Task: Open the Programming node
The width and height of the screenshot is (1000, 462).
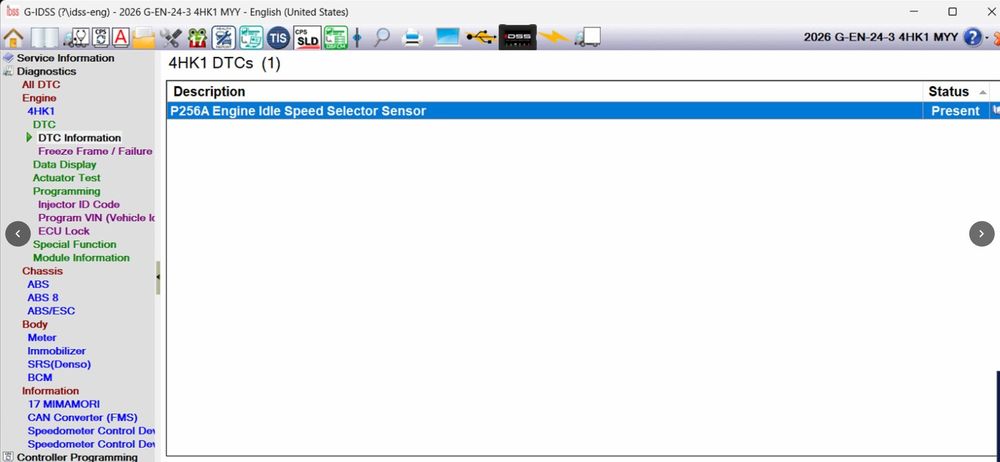Action: pyautogui.click(x=66, y=191)
